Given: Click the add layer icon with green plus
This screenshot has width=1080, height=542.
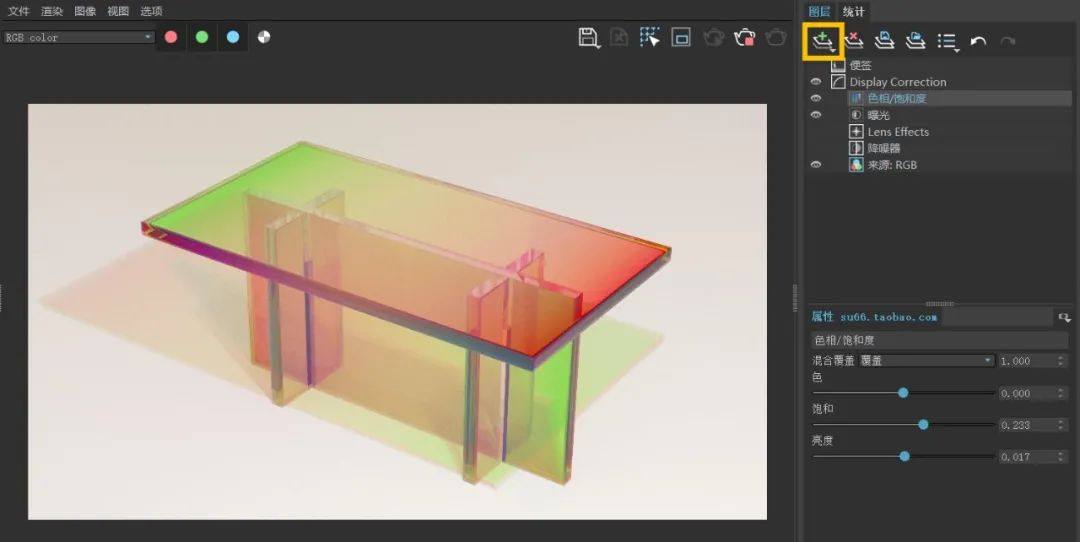Looking at the screenshot, I should click(x=822, y=41).
